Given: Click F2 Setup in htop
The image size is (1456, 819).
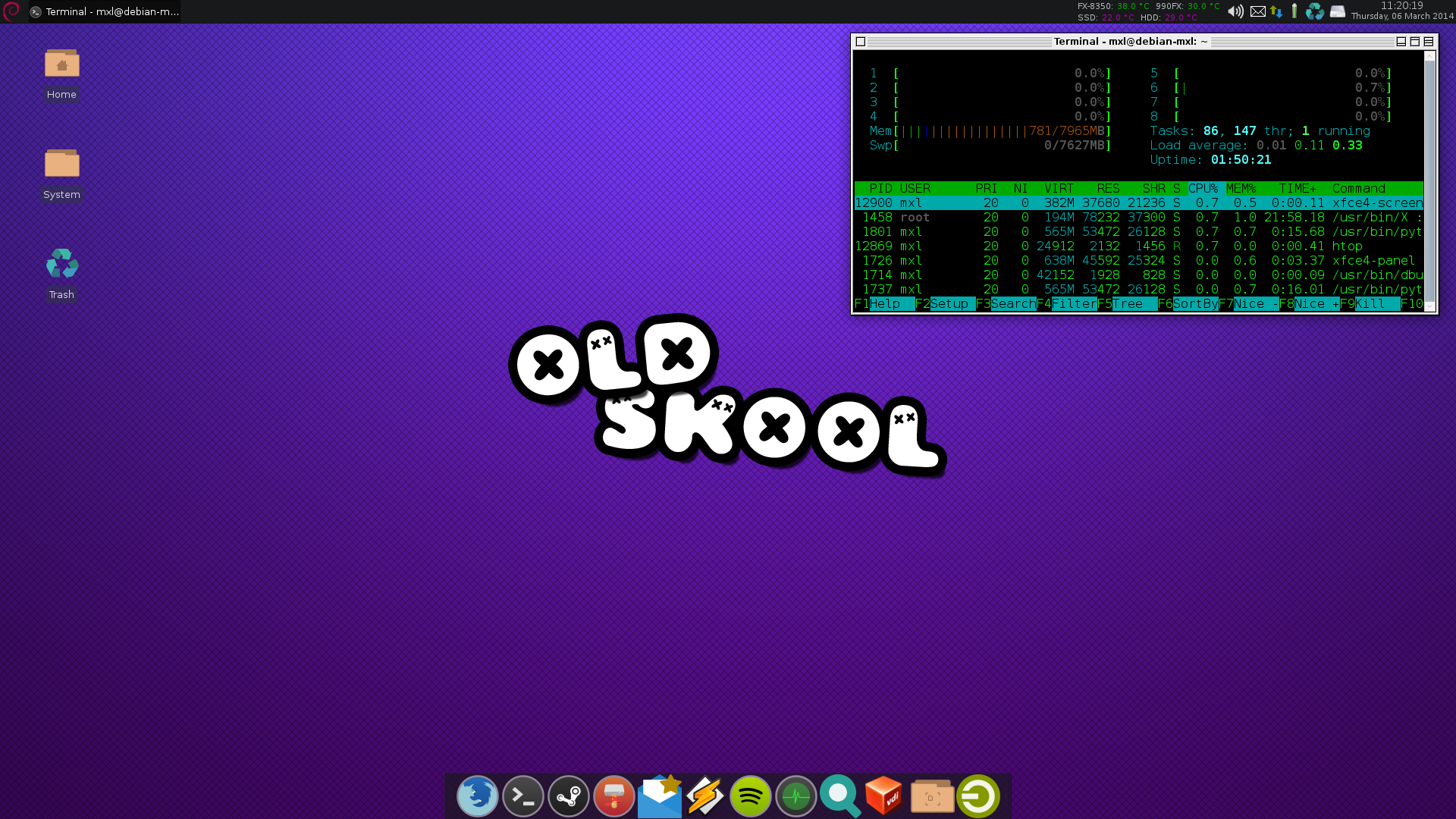Looking at the screenshot, I should (x=945, y=304).
